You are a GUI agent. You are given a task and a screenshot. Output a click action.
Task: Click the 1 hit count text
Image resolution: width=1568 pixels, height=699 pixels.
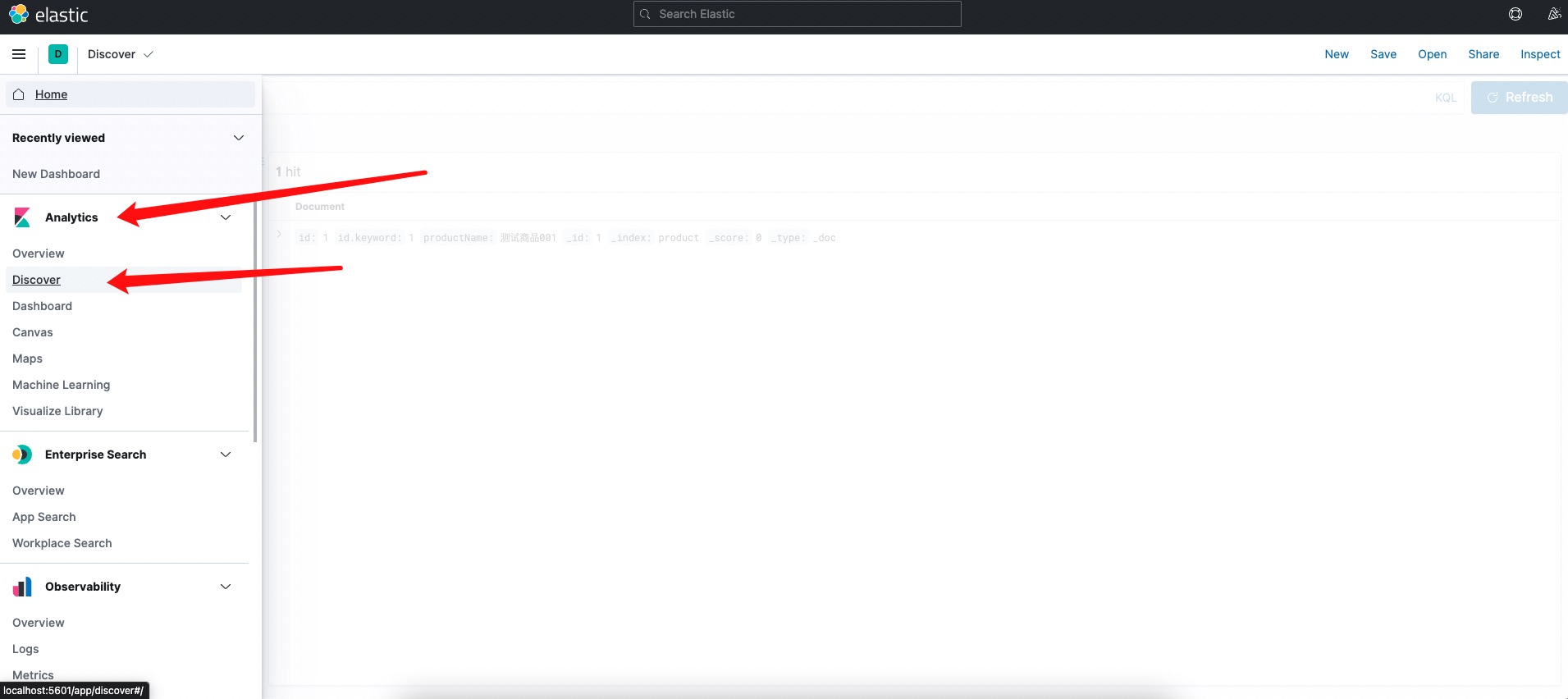(x=288, y=171)
